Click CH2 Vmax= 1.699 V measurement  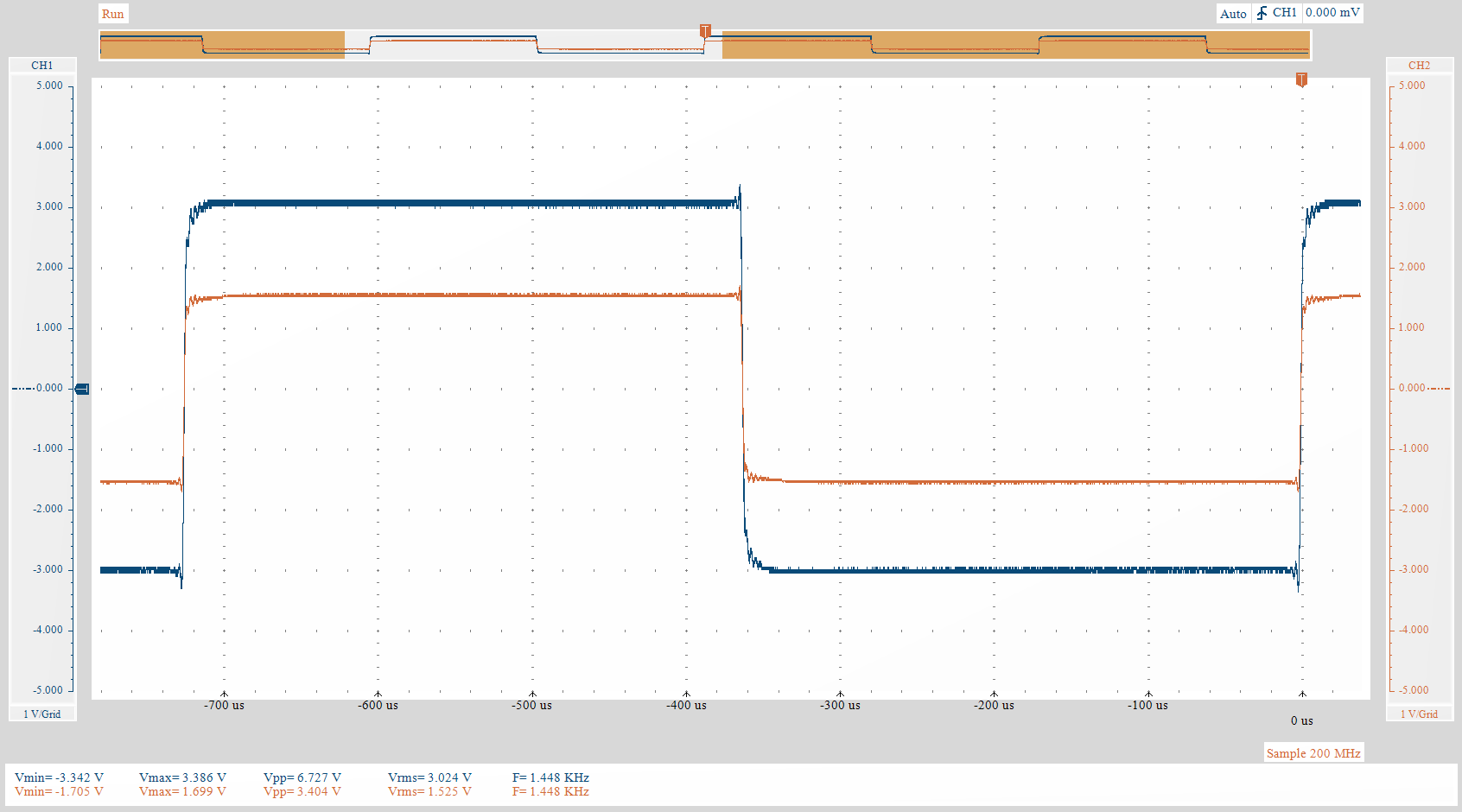pos(182,791)
